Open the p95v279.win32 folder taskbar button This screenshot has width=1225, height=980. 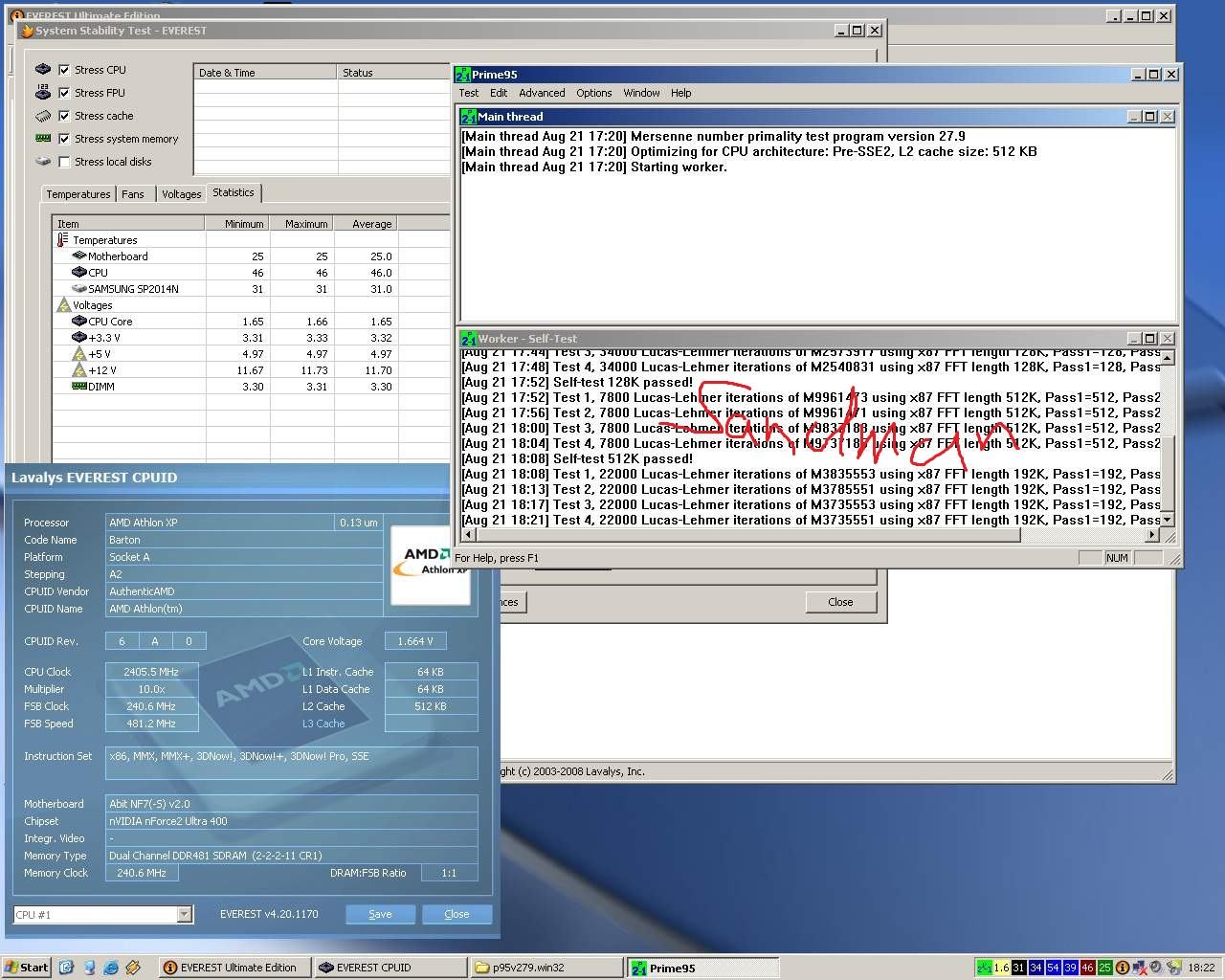coord(546,968)
